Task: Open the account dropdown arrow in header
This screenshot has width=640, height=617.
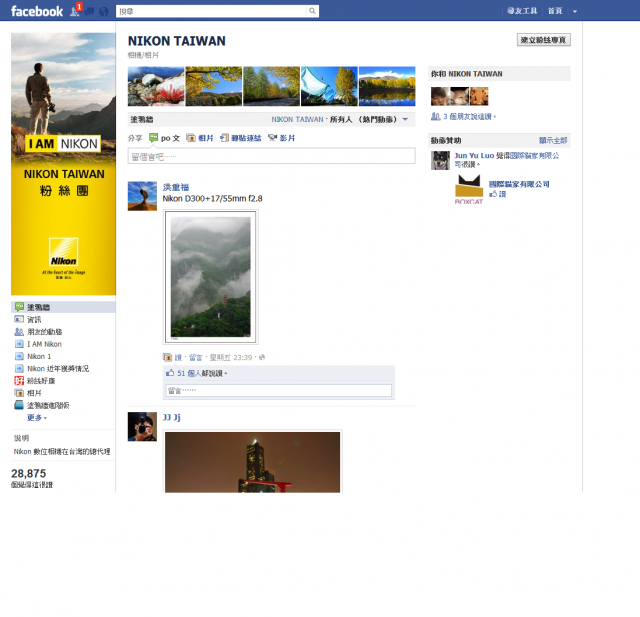Action: pos(575,11)
